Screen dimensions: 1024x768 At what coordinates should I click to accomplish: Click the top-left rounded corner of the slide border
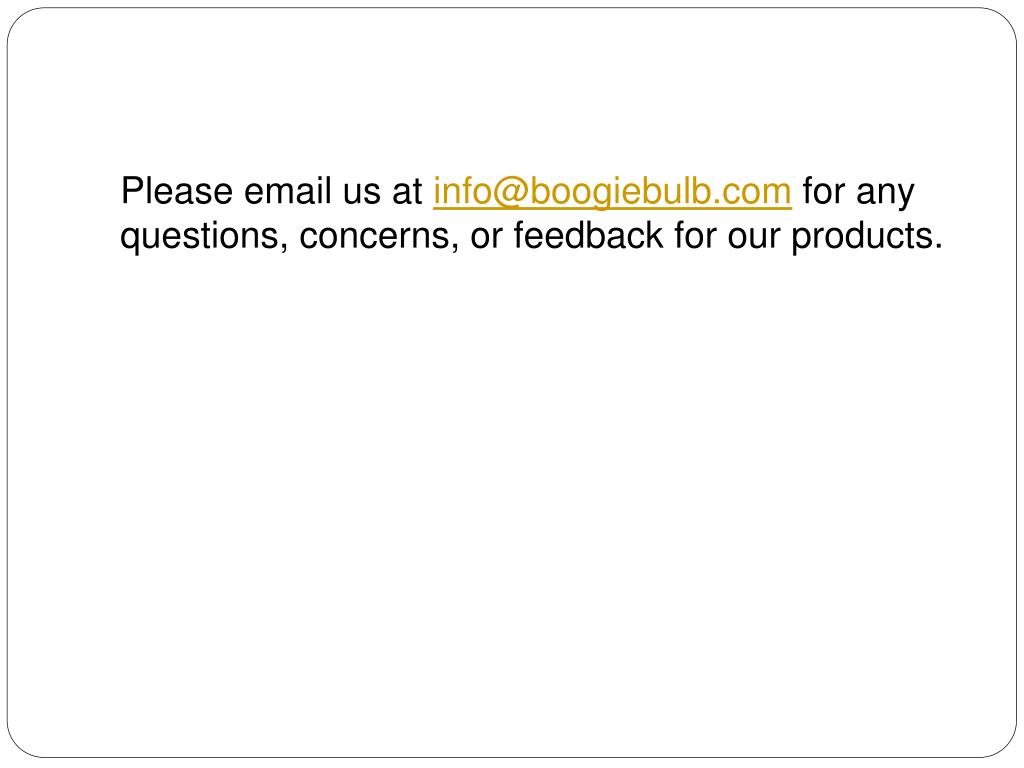pyautogui.click(x=20, y=20)
